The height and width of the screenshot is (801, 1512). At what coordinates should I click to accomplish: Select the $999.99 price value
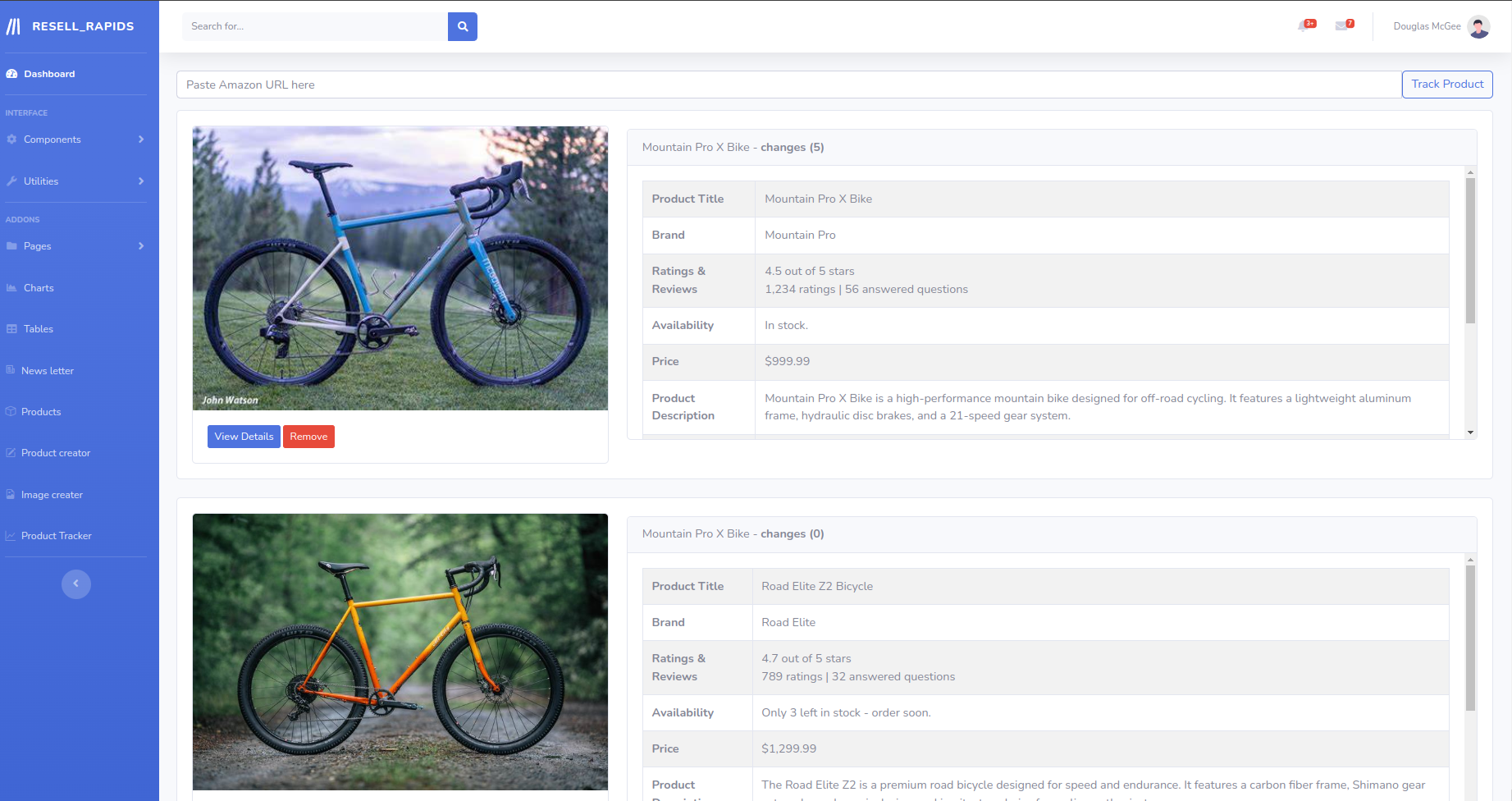click(788, 361)
